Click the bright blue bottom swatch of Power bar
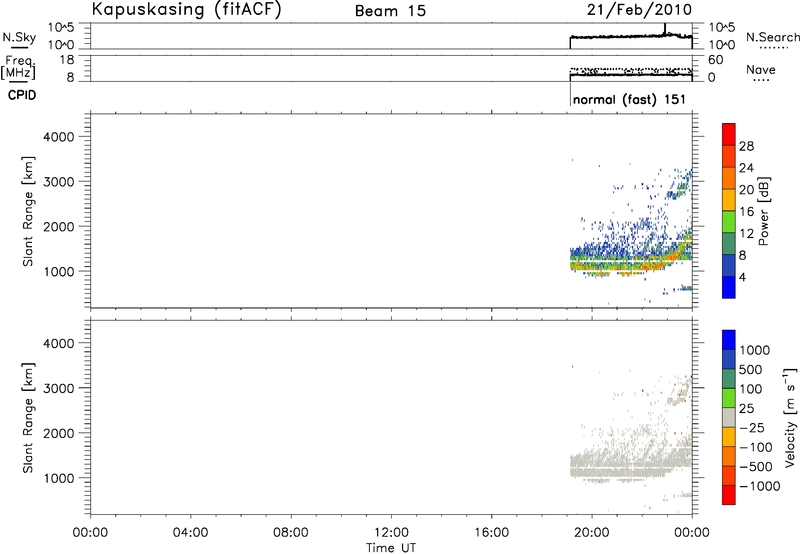Screen dimensions: 800x554 tap(729, 287)
